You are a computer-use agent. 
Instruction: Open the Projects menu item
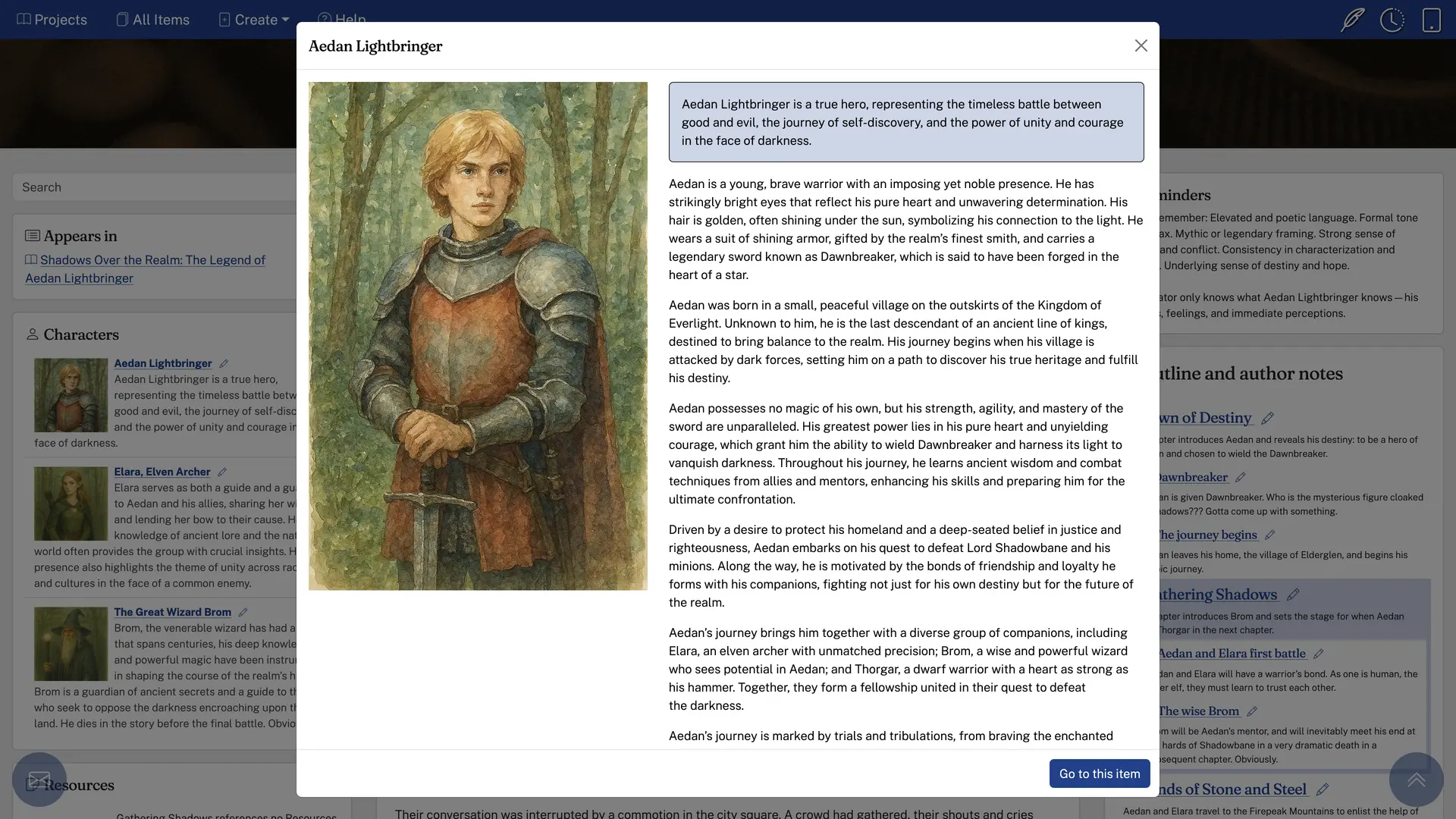point(52,20)
